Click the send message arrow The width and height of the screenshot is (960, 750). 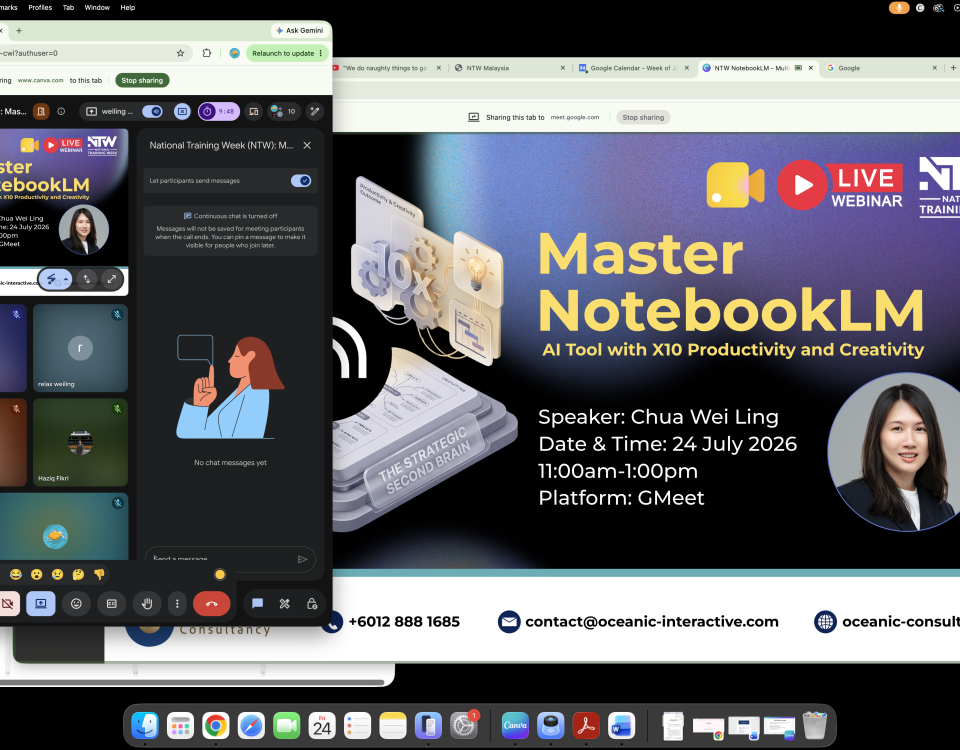point(302,559)
